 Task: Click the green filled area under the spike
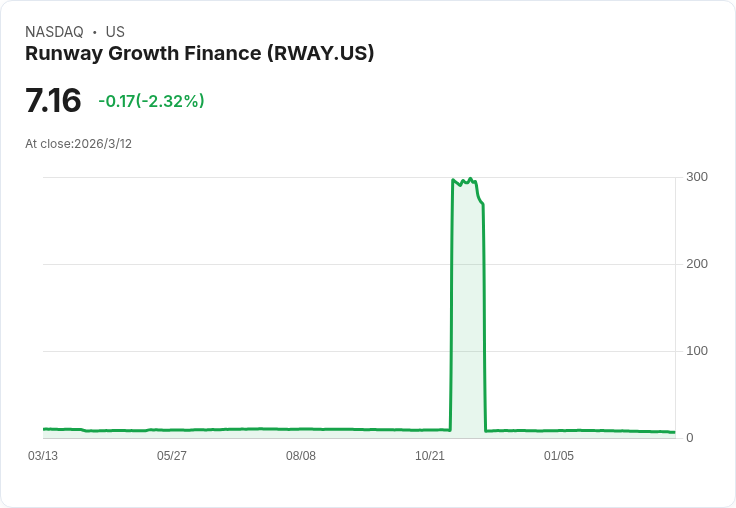468,310
